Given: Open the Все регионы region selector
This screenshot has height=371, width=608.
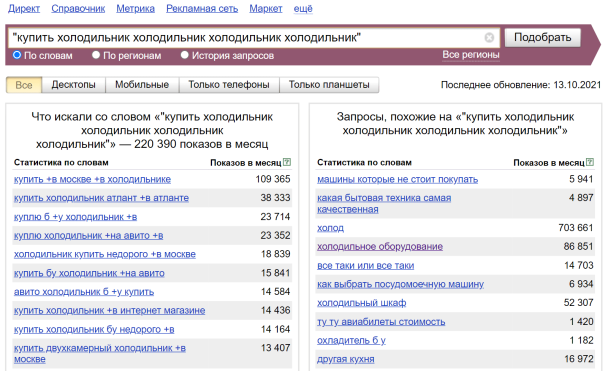Looking at the screenshot, I should (471, 55).
